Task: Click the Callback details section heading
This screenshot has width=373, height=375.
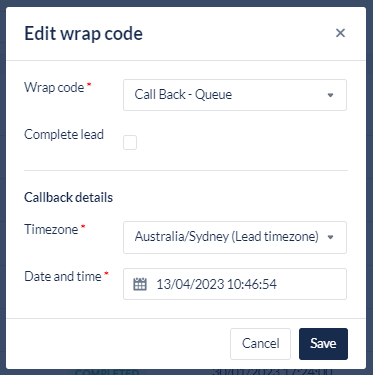Action: pos(68,197)
